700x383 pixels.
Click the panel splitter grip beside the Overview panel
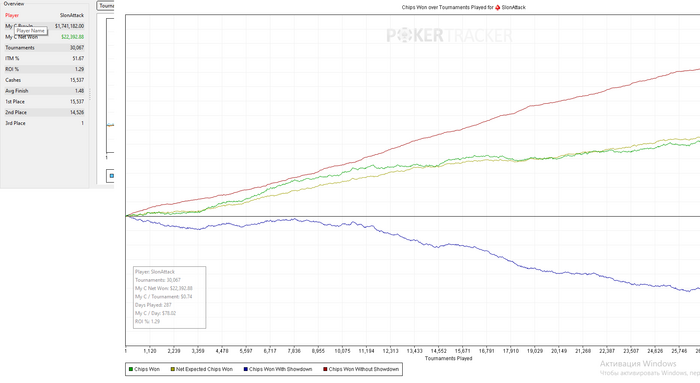pyautogui.click(x=90, y=94)
